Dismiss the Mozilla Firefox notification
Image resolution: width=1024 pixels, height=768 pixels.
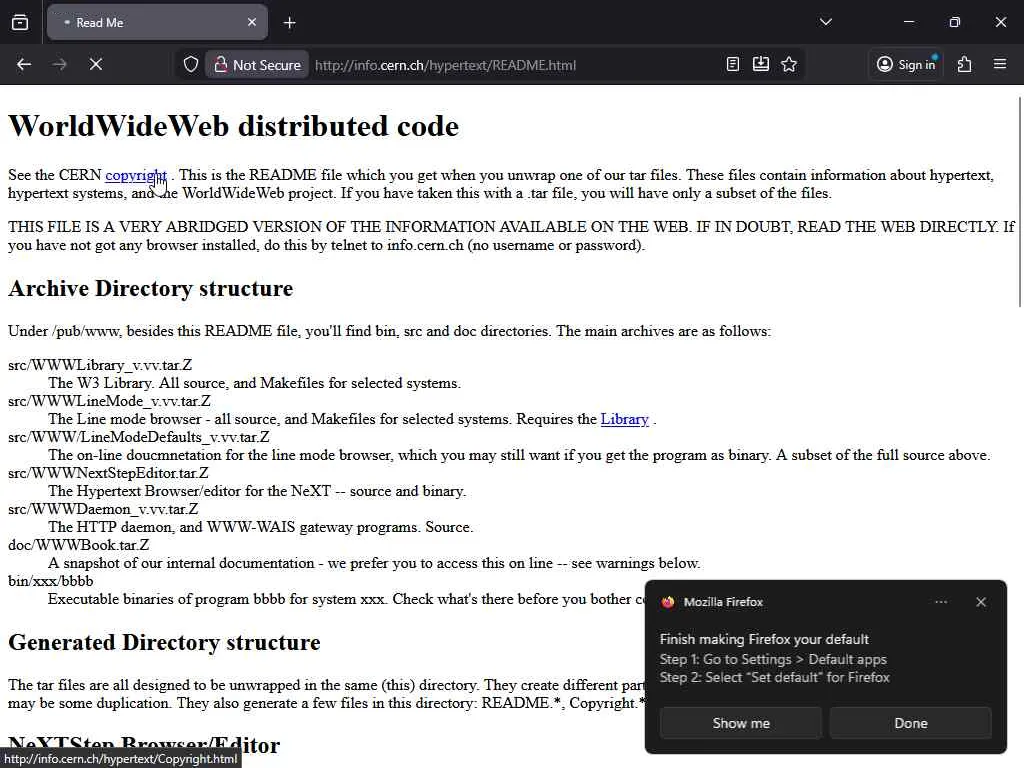tap(981, 602)
